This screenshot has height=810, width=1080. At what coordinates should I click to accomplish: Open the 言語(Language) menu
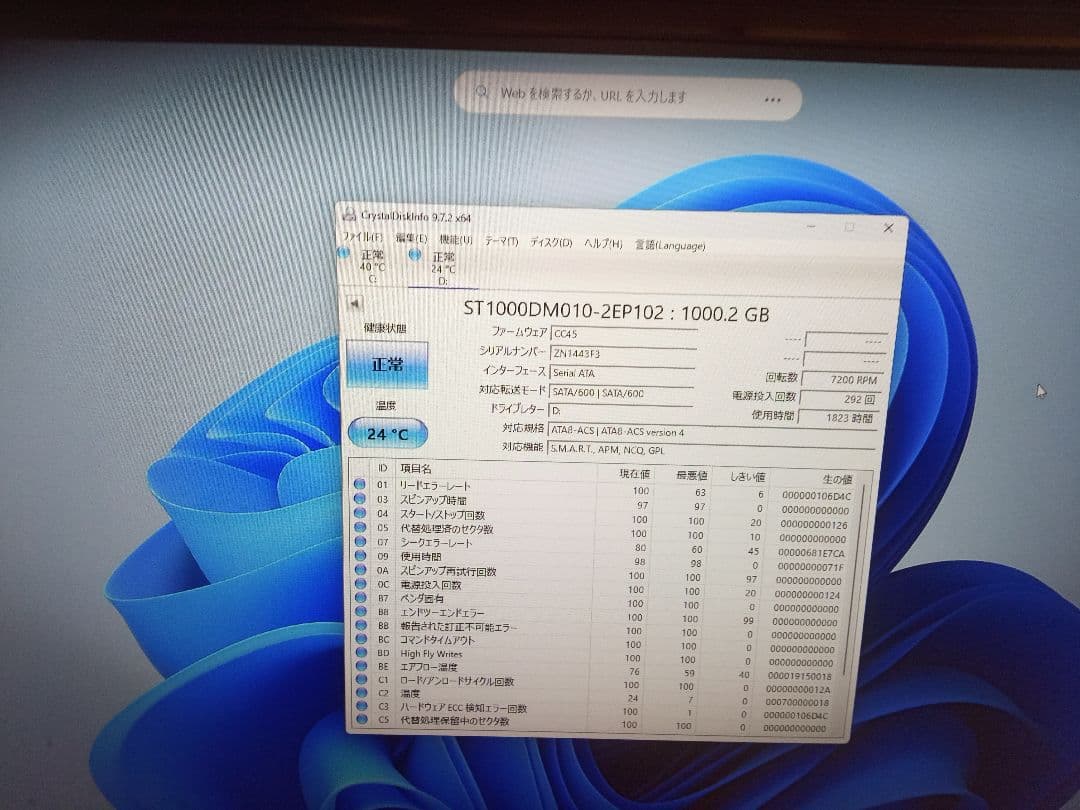click(671, 243)
